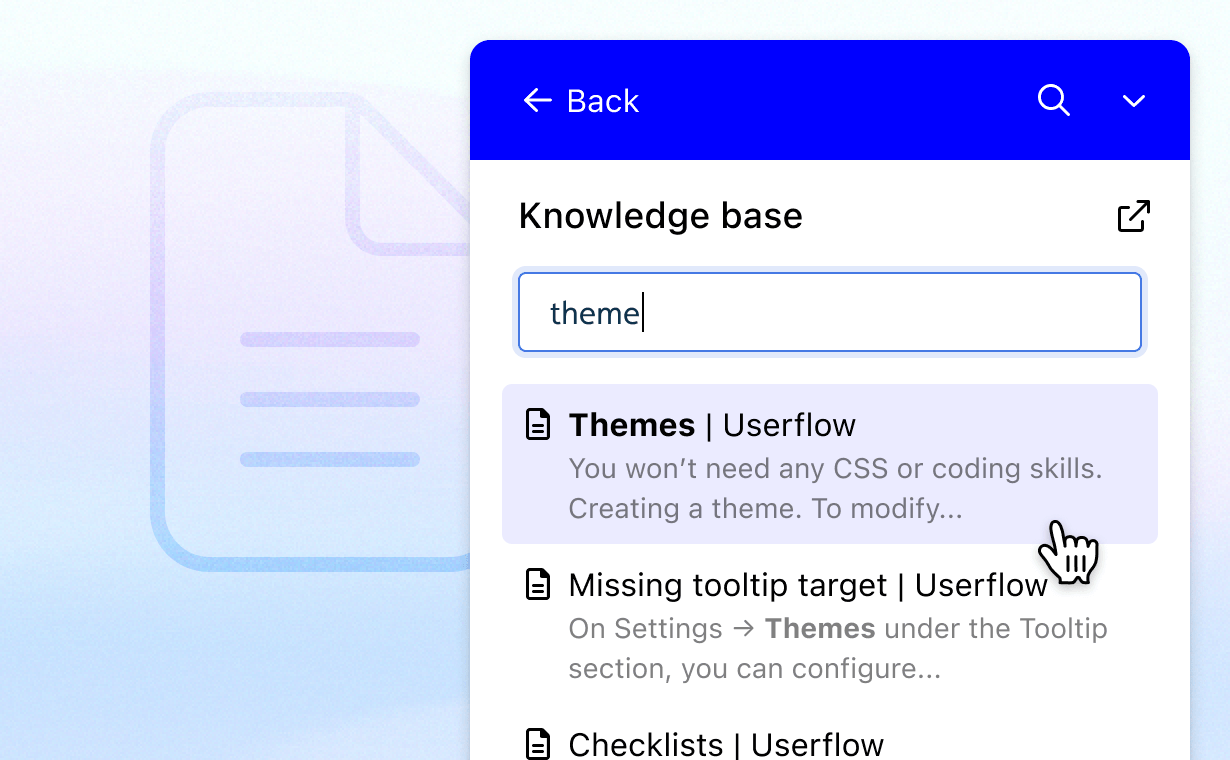This screenshot has height=760, width=1230.
Task: Open "Missing tooltip target | Userflow" article
Action: pos(807,585)
